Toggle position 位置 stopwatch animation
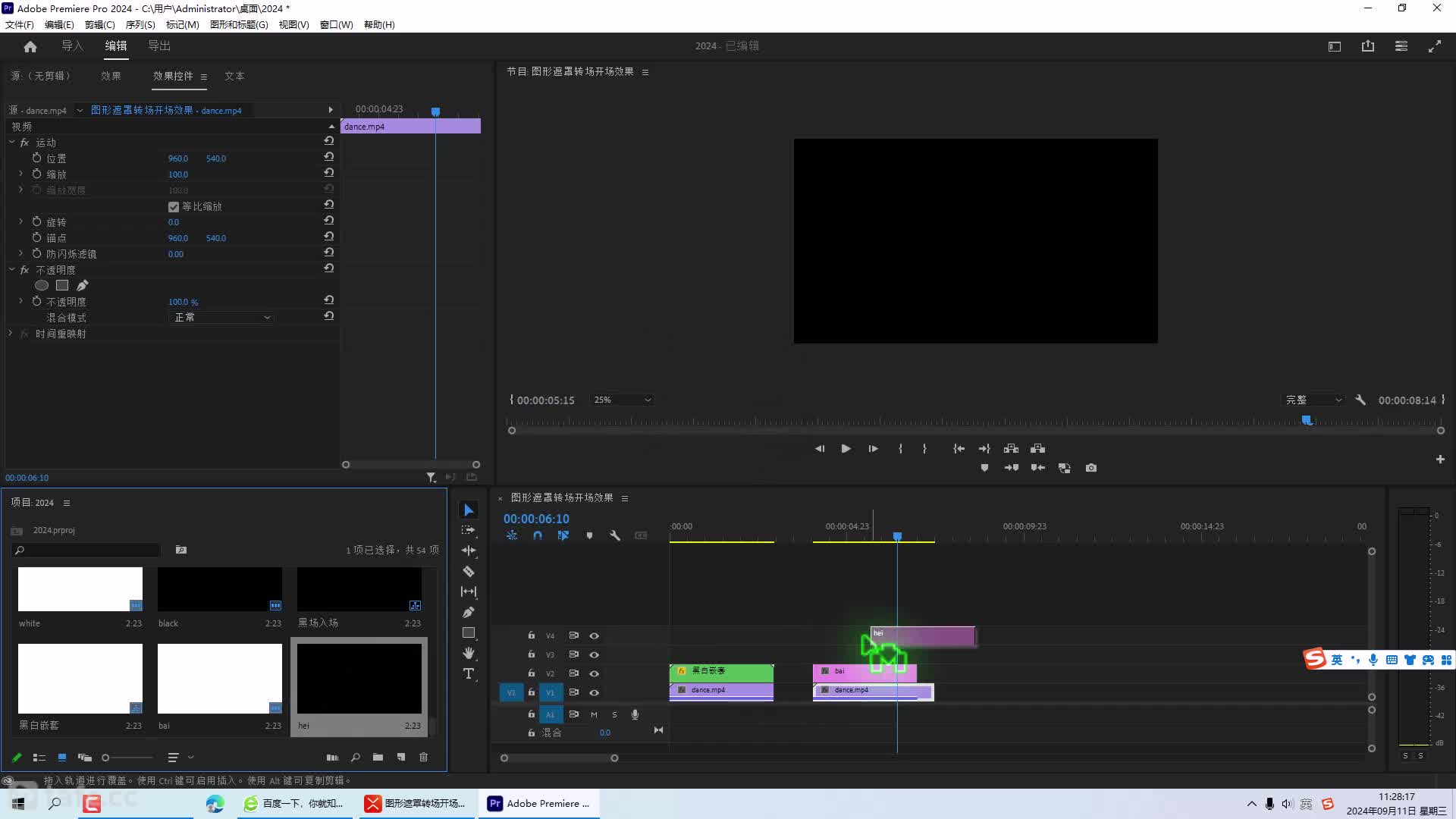 [x=36, y=158]
